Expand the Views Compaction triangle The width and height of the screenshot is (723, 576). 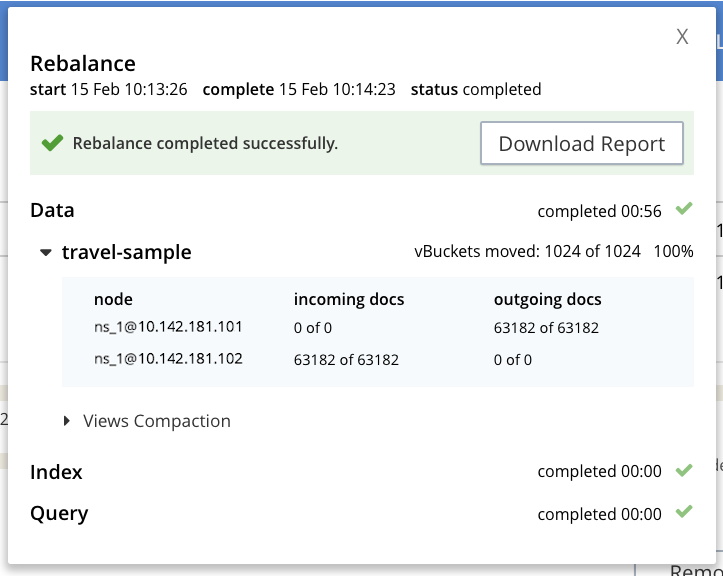[67, 421]
